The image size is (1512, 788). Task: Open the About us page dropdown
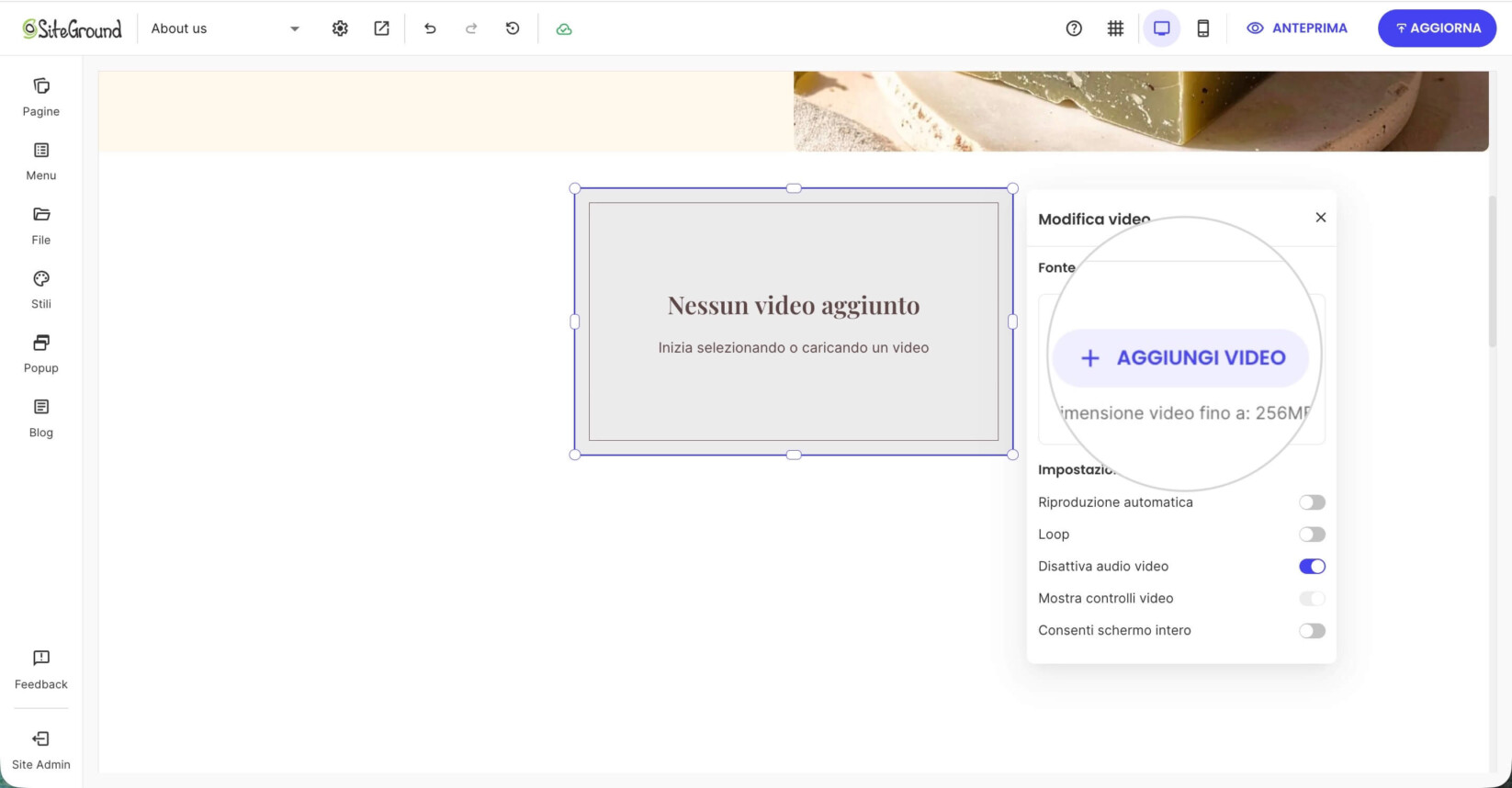coord(225,28)
